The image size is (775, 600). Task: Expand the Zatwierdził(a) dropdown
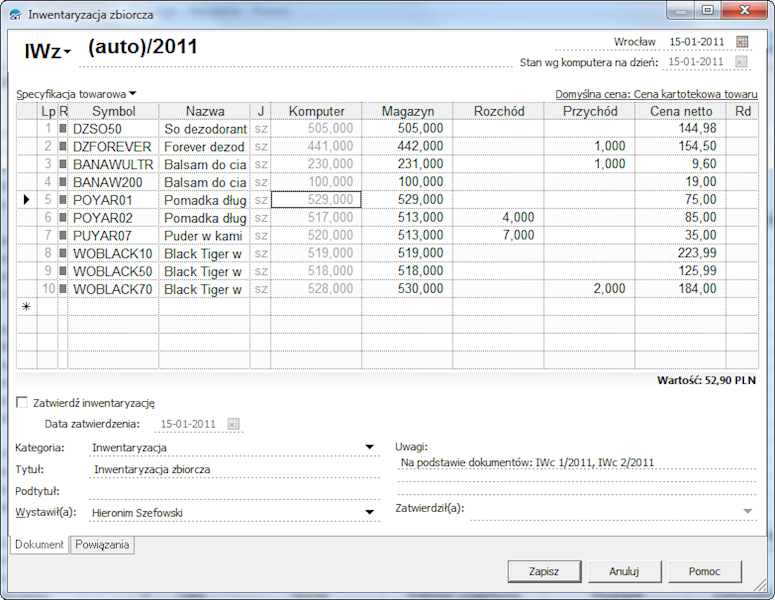point(747,510)
